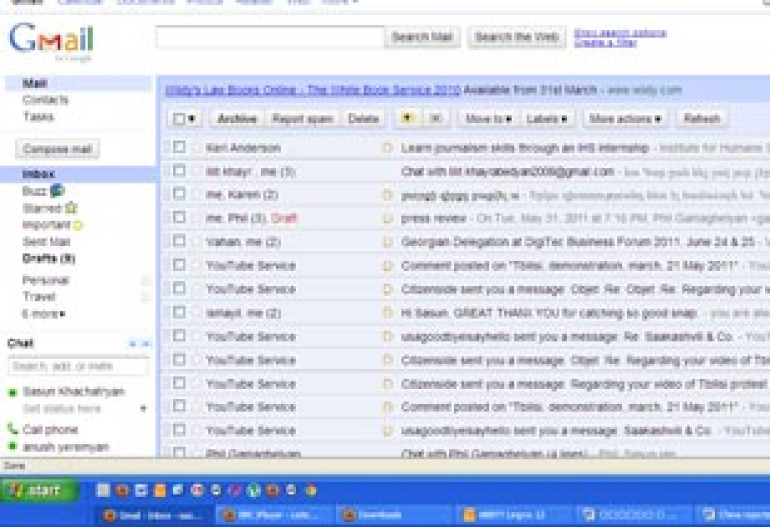This screenshot has height=527, width=770.
Task: Open 'Learn journalism skills through an IHS internship' email
Action: click(524, 148)
